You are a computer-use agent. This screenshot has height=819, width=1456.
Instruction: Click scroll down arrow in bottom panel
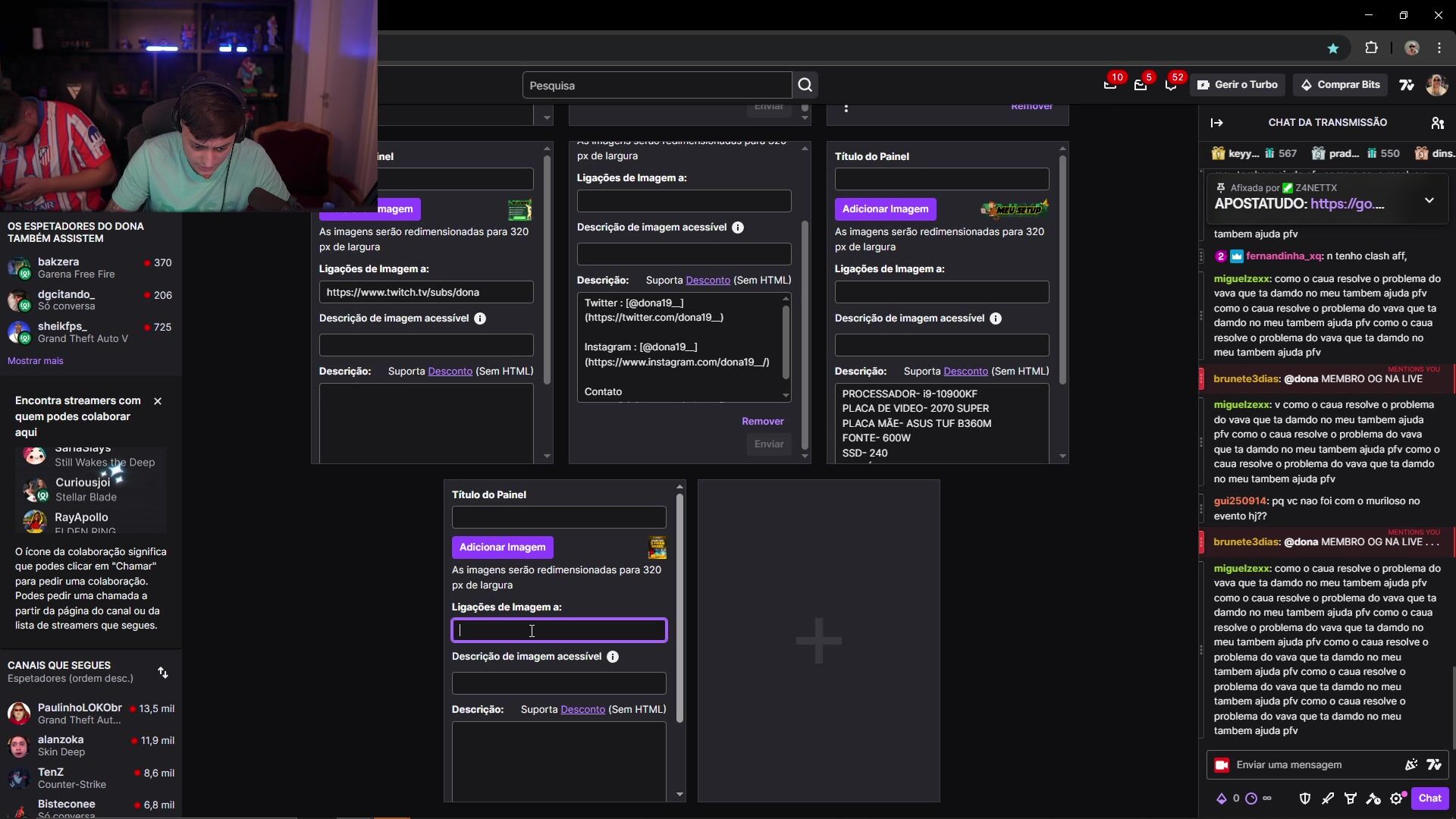(679, 795)
